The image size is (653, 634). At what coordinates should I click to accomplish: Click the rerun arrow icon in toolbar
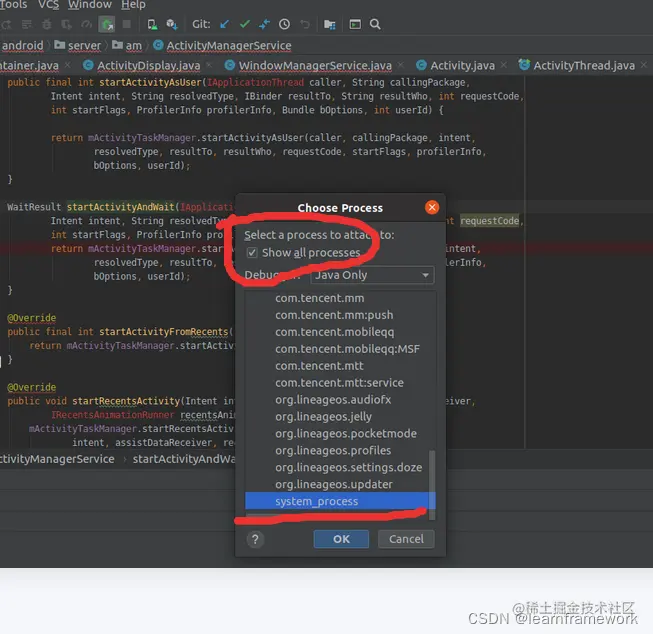coord(6,24)
